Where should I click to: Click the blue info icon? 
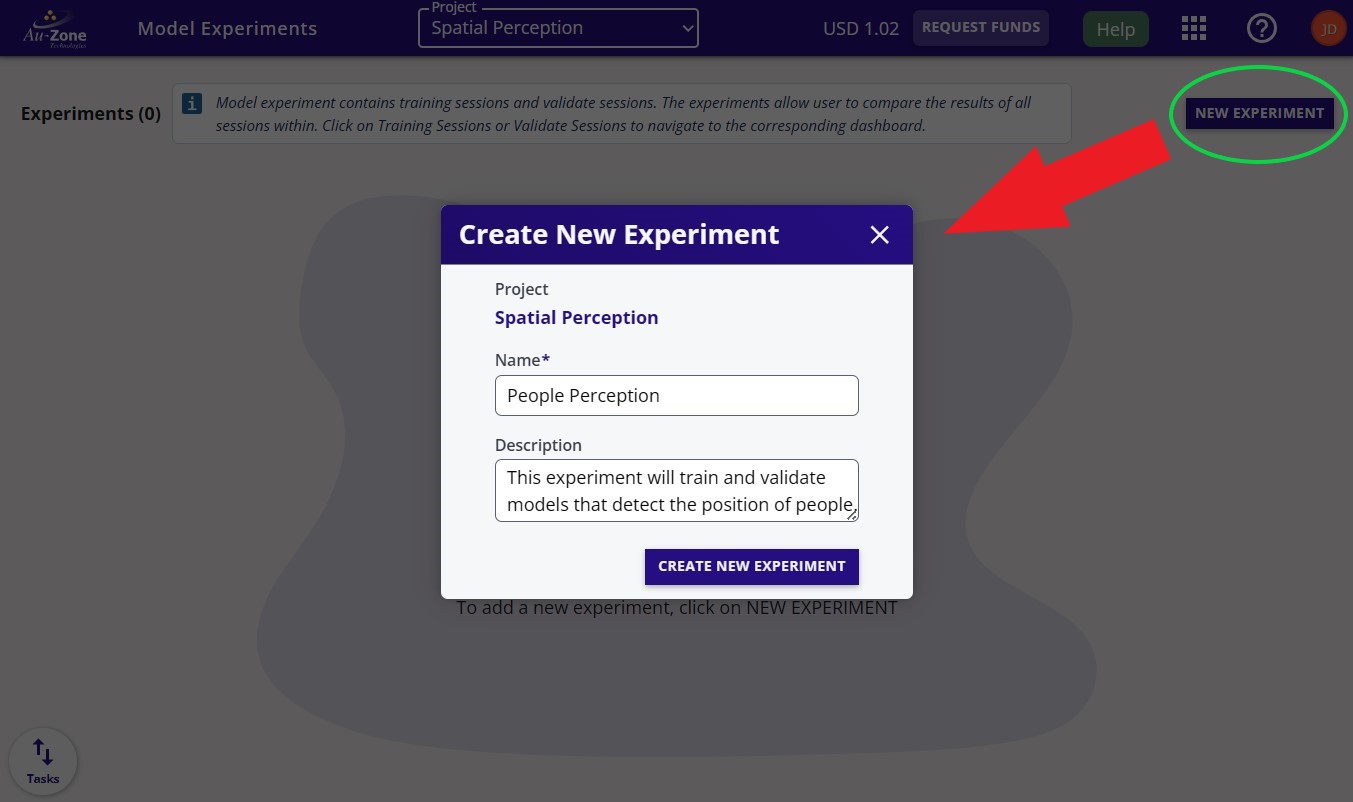click(192, 103)
